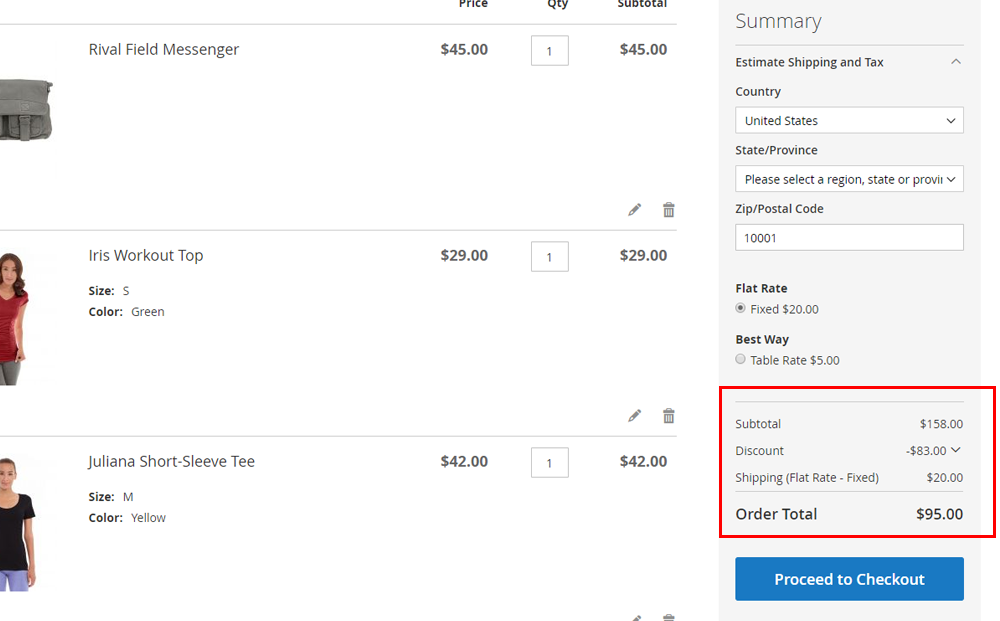Image resolution: width=1000 pixels, height=621 pixels.
Task: Click the Subtotal $158.00 value
Action: 941,424
